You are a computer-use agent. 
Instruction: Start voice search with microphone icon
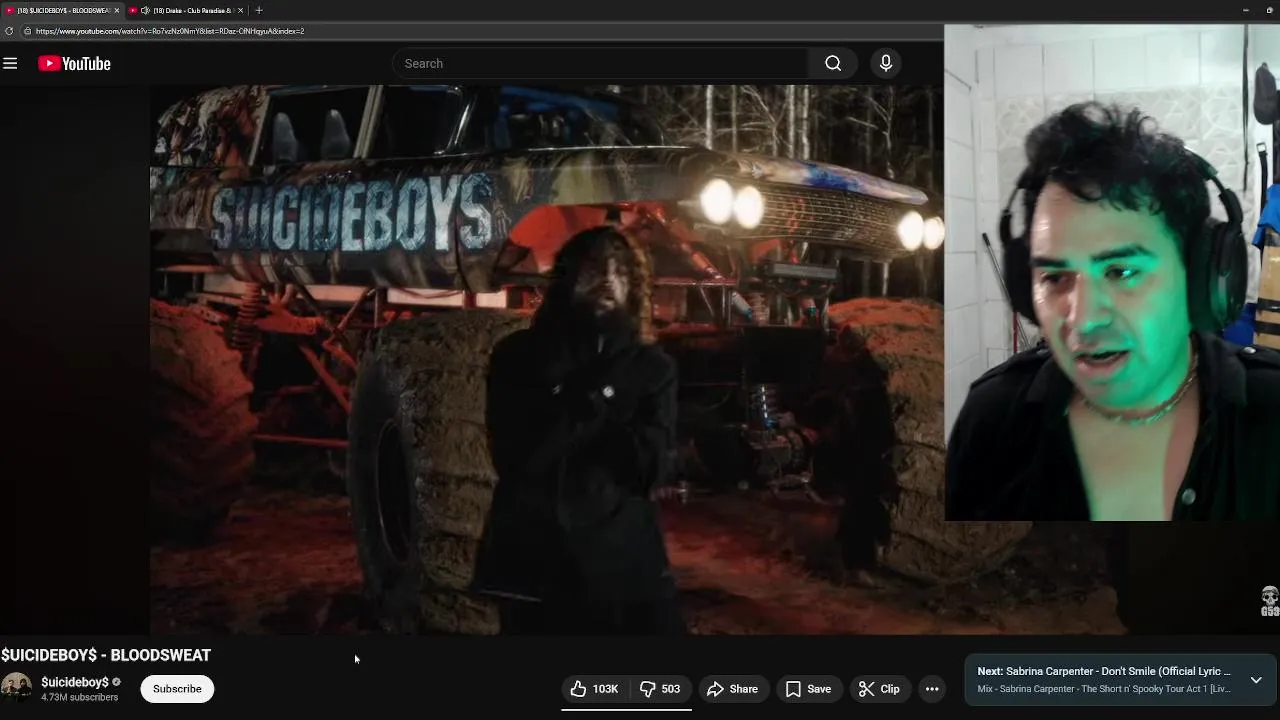[885, 64]
